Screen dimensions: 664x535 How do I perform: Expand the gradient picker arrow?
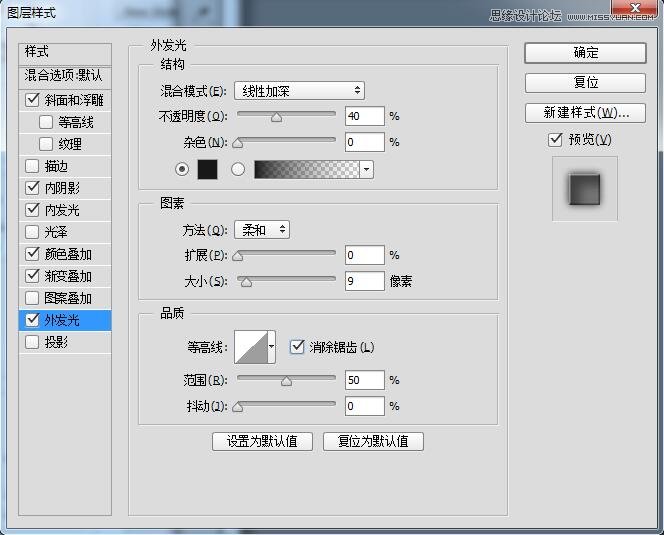(366, 169)
